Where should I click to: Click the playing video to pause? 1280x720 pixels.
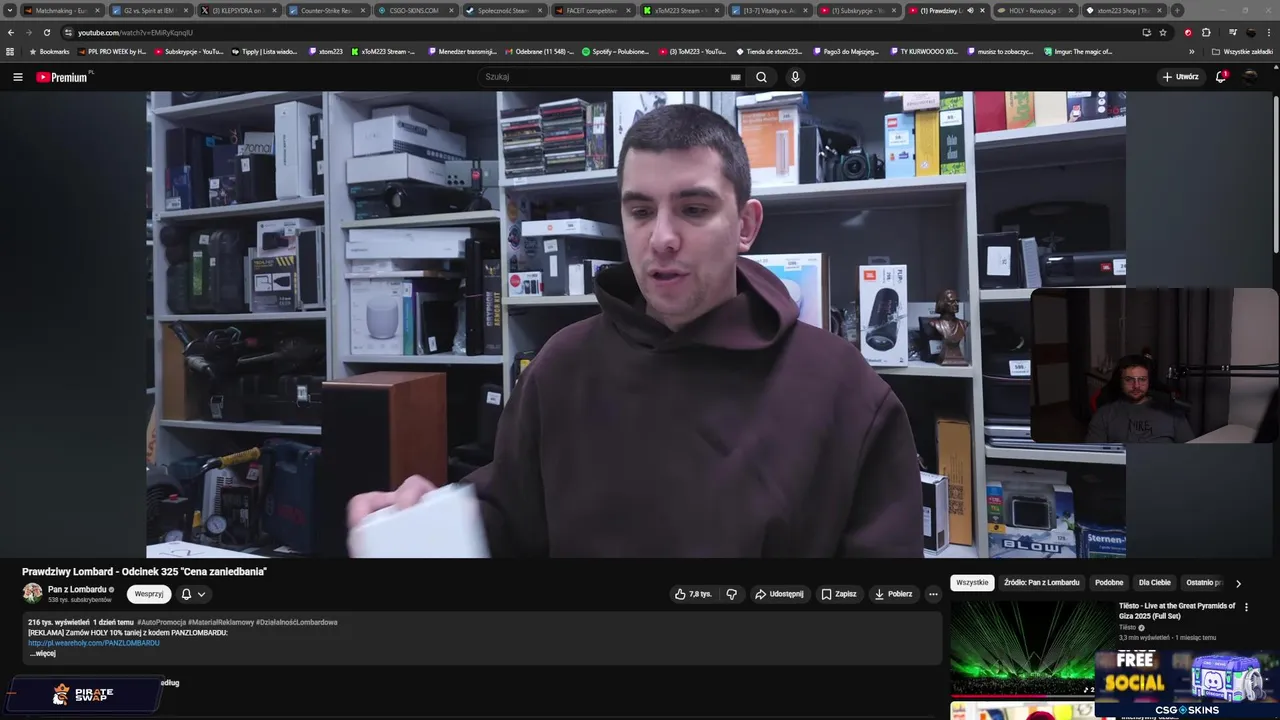click(636, 324)
